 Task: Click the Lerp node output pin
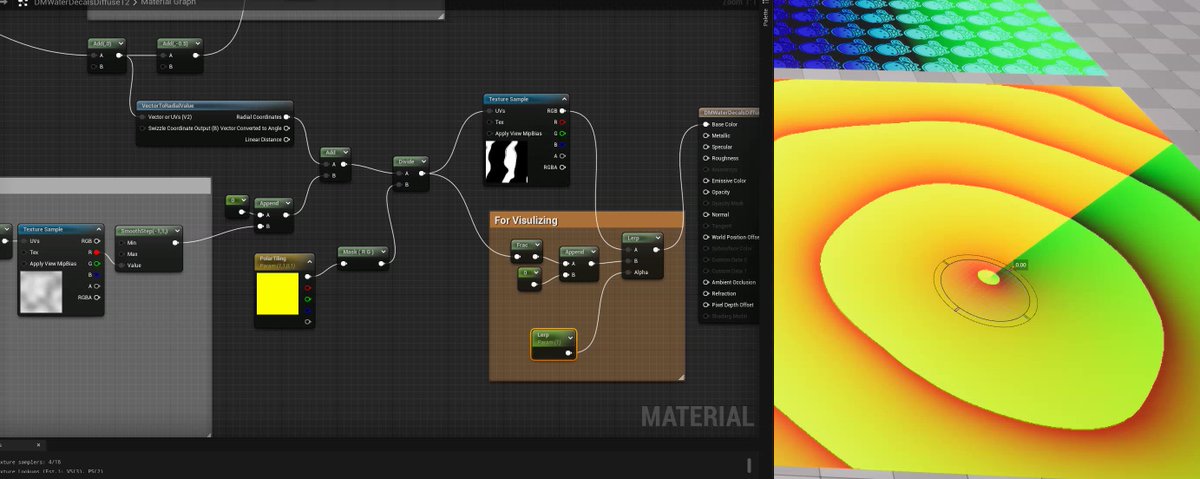[x=656, y=250]
